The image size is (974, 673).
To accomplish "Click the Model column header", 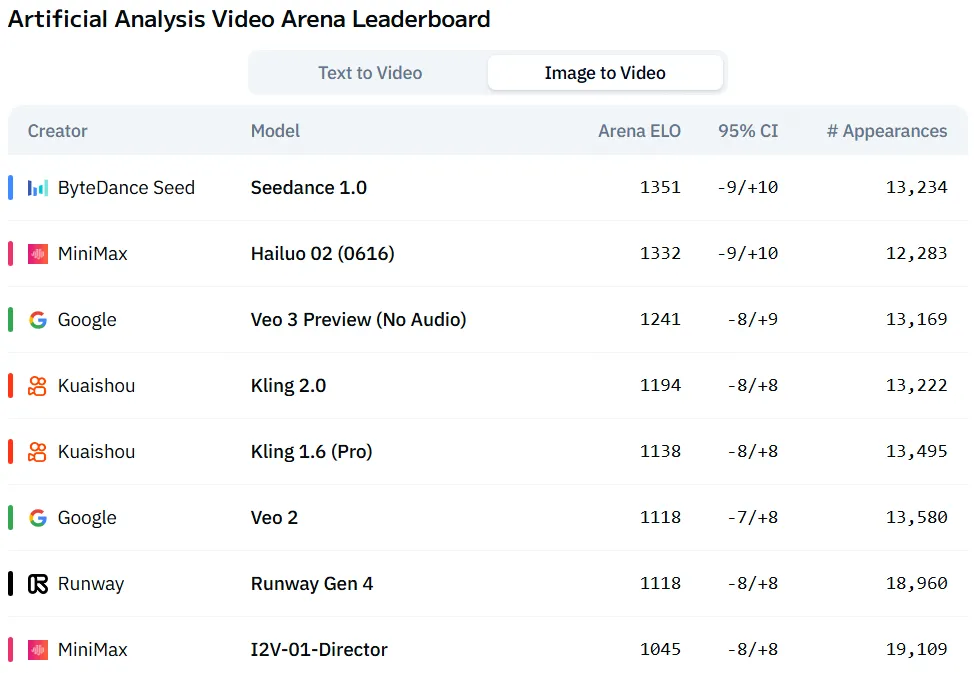I will point(275,131).
